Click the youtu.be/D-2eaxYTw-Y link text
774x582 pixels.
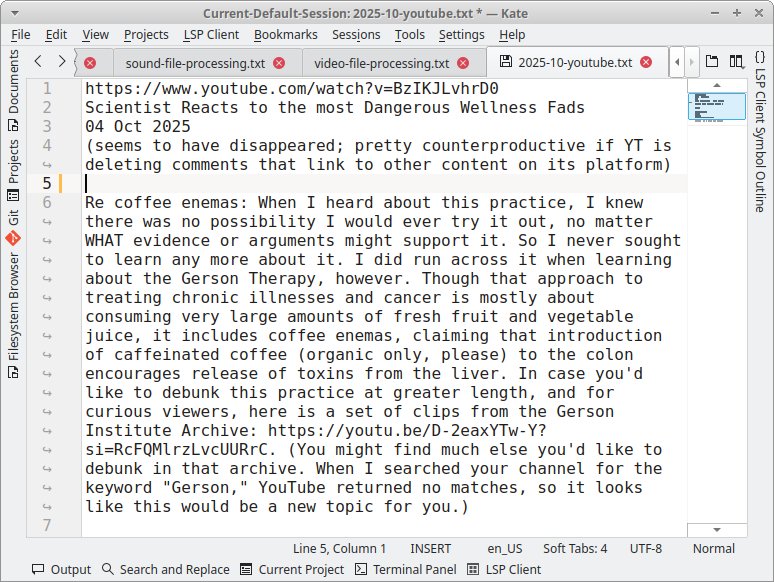coord(407,430)
